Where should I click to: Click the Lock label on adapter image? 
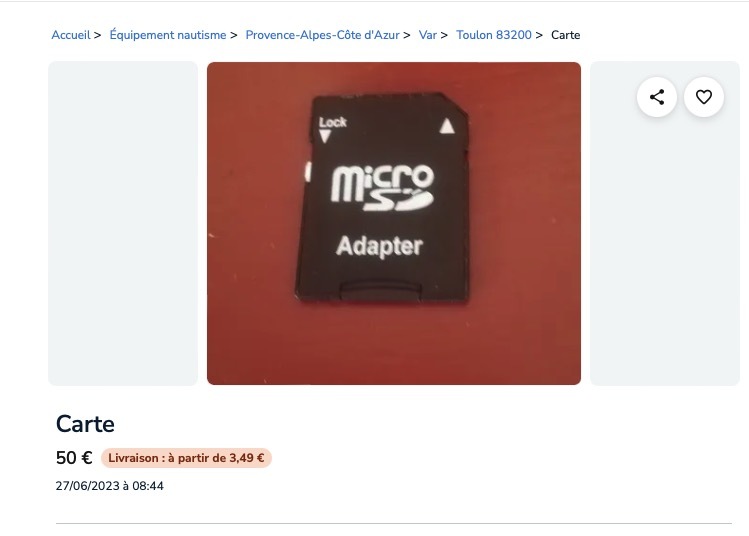point(332,122)
